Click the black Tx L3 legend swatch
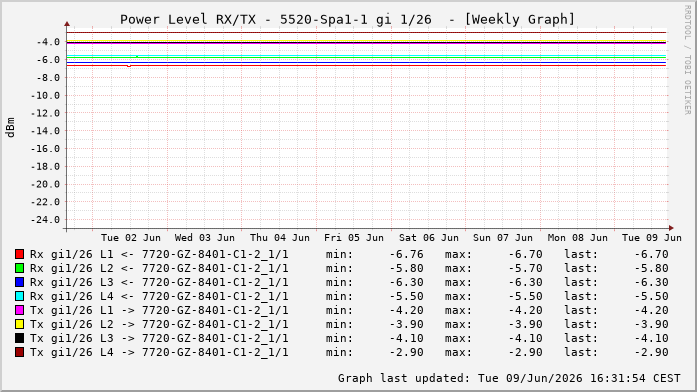The width and height of the screenshot is (697, 392). click(19, 338)
